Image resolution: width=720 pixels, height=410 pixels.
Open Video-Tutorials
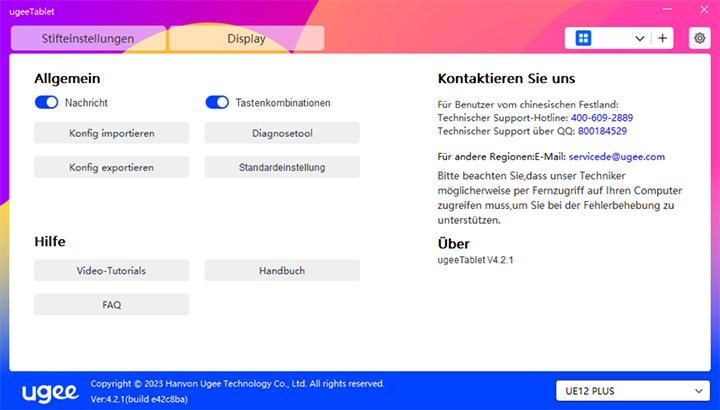click(111, 270)
